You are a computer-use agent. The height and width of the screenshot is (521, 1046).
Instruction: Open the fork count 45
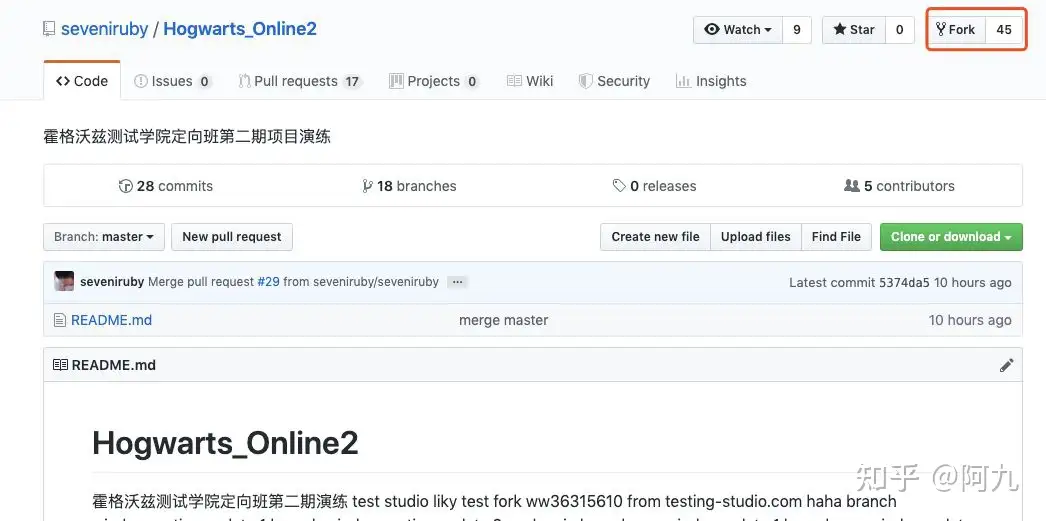(1003, 29)
